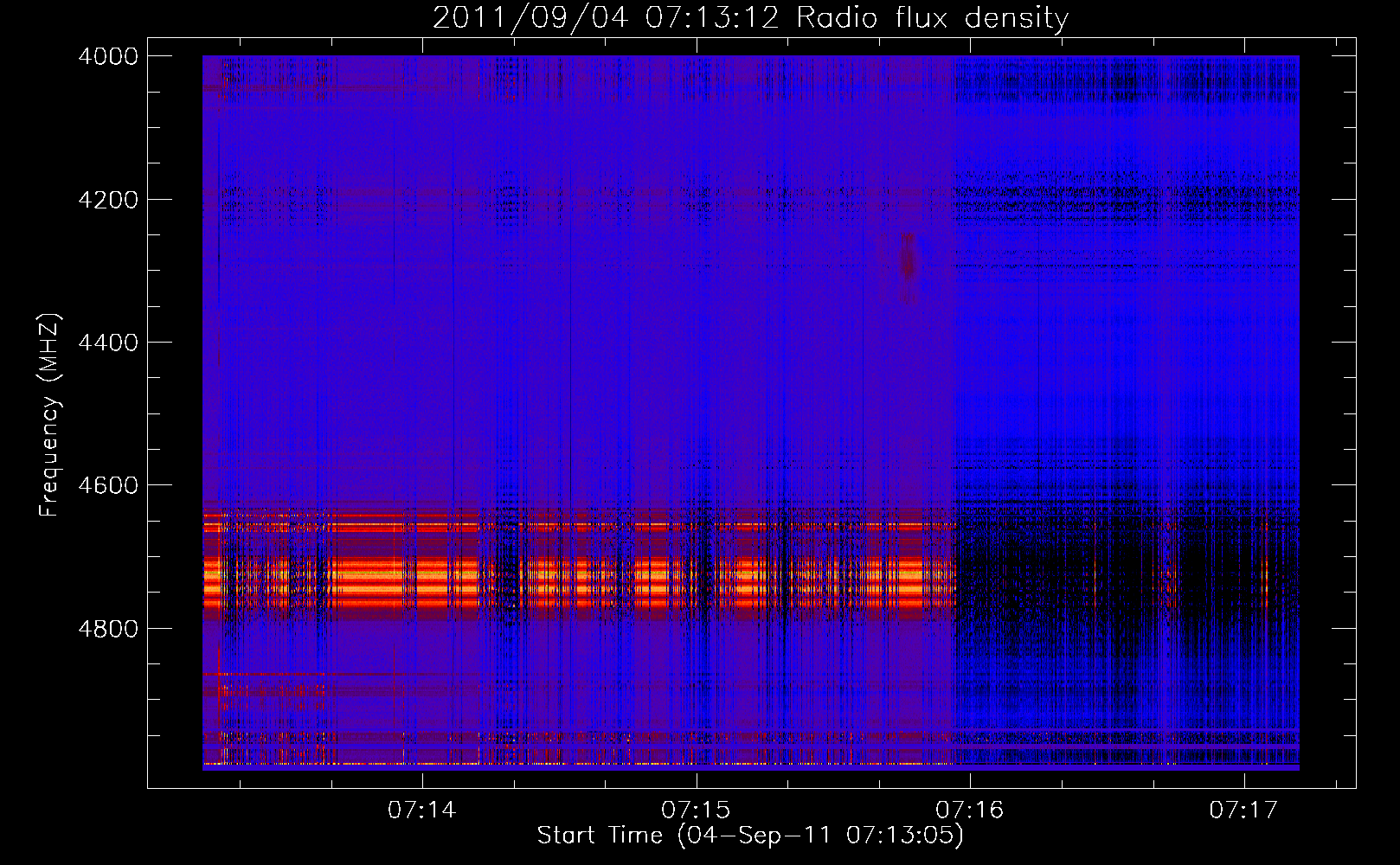Click the 'Frequency (MHZ)' axis label
Image resolution: width=1400 pixels, height=865 pixels.
(x=50, y=415)
